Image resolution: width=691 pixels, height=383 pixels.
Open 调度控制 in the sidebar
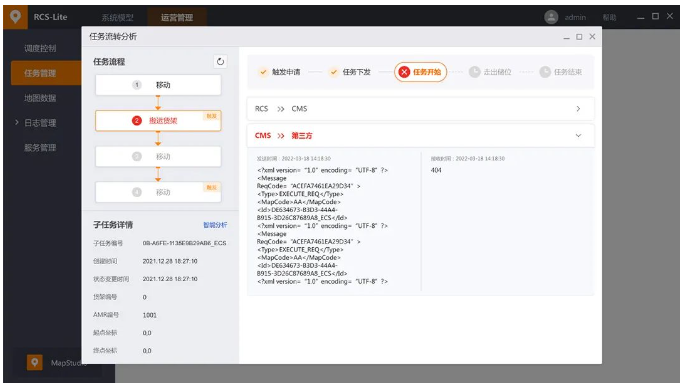[x=40, y=48]
